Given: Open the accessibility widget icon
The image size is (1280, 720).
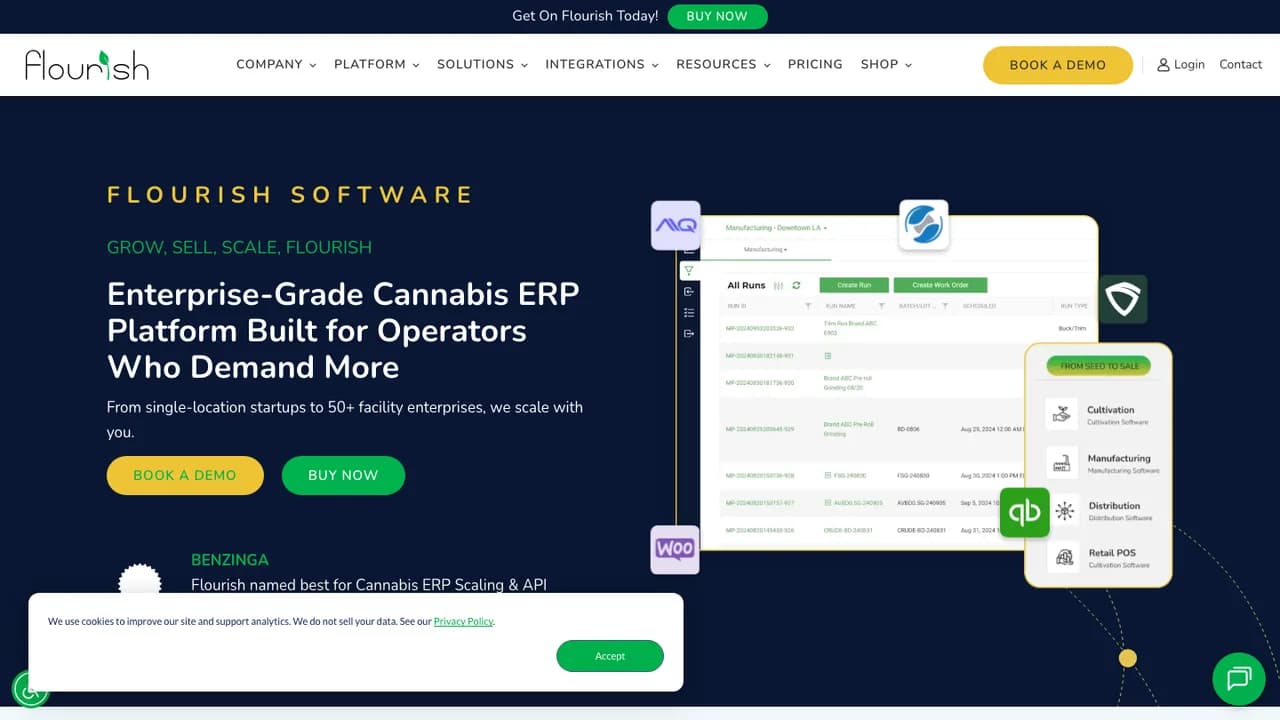Looking at the screenshot, I should (30, 689).
